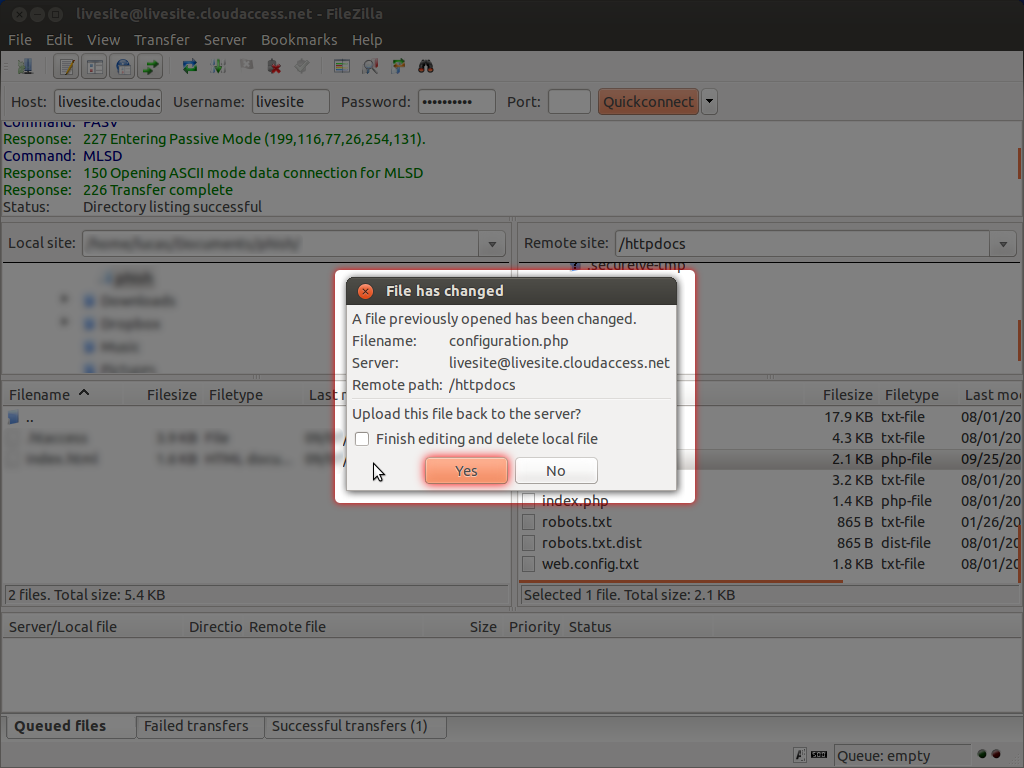The width and height of the screenshot is (1024, 768).
Task: Open the Quickconnect history dropdown arrow
Action: tap(709, 102)
